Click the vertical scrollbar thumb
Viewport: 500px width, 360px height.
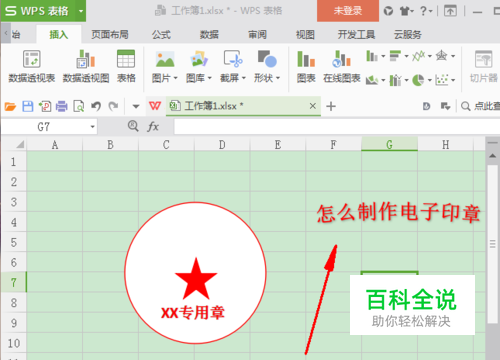(x=493, y=244)
